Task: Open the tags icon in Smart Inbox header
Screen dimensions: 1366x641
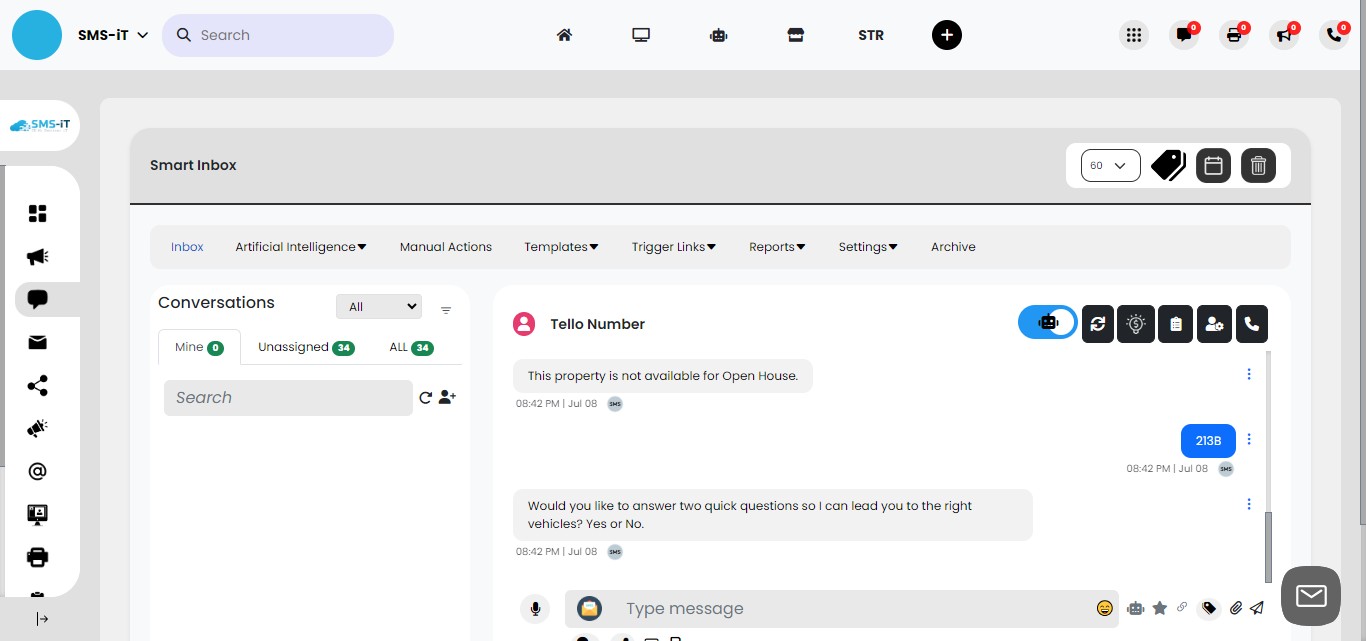Action: 1168,165
